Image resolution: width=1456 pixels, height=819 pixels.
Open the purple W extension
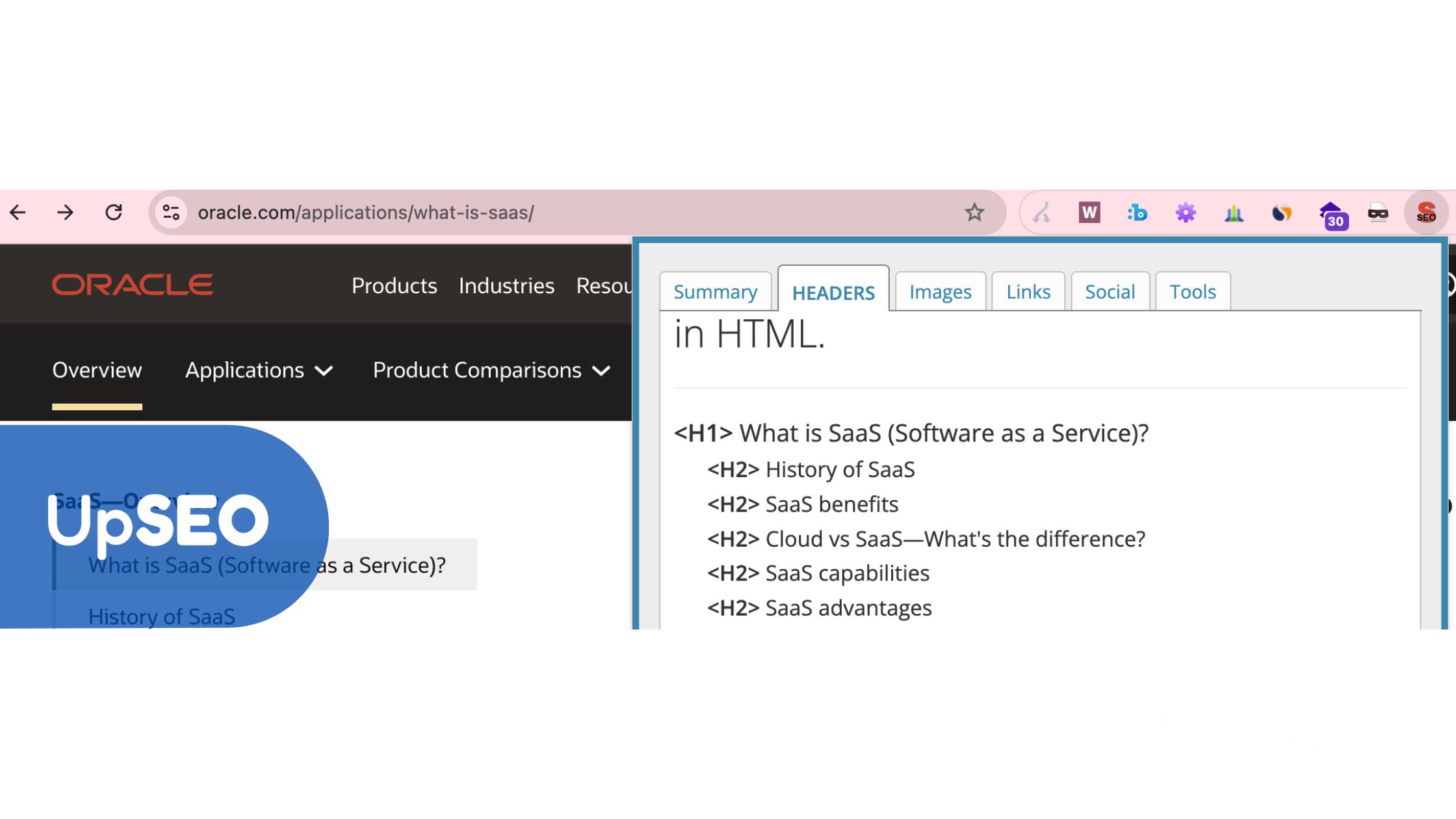pyautogui.click(x=1089, y=213)
